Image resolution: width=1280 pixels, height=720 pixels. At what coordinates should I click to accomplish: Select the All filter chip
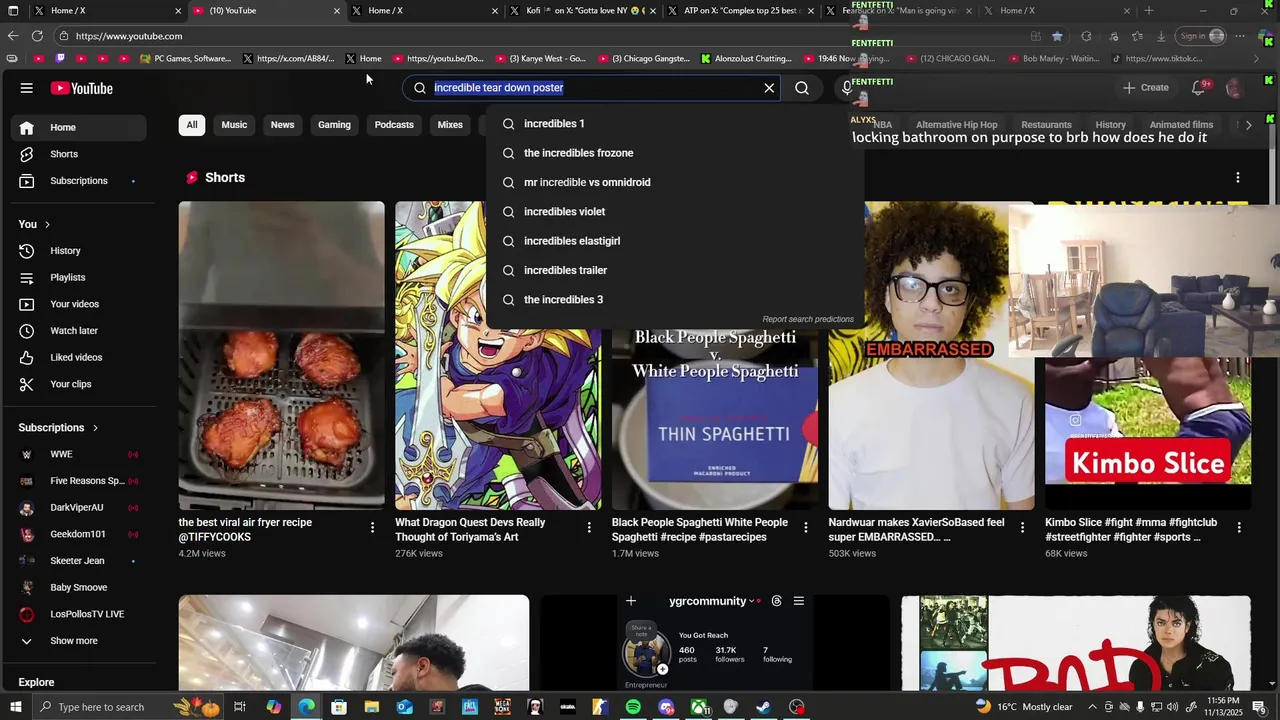pyautogui.click(x=192, y=125)
